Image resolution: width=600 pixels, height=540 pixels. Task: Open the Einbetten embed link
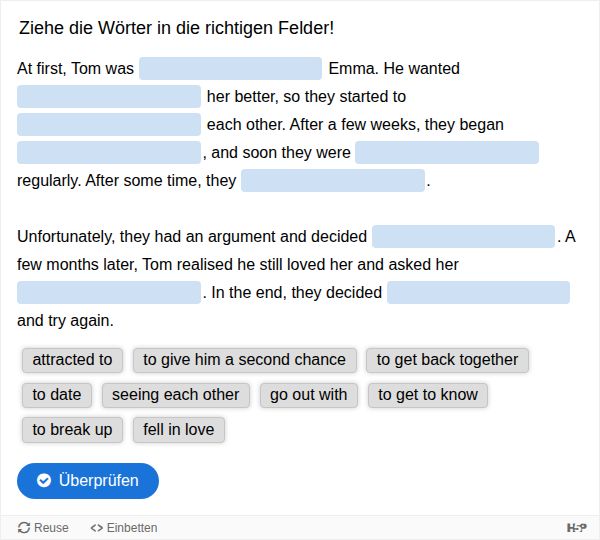pos(124,527)
